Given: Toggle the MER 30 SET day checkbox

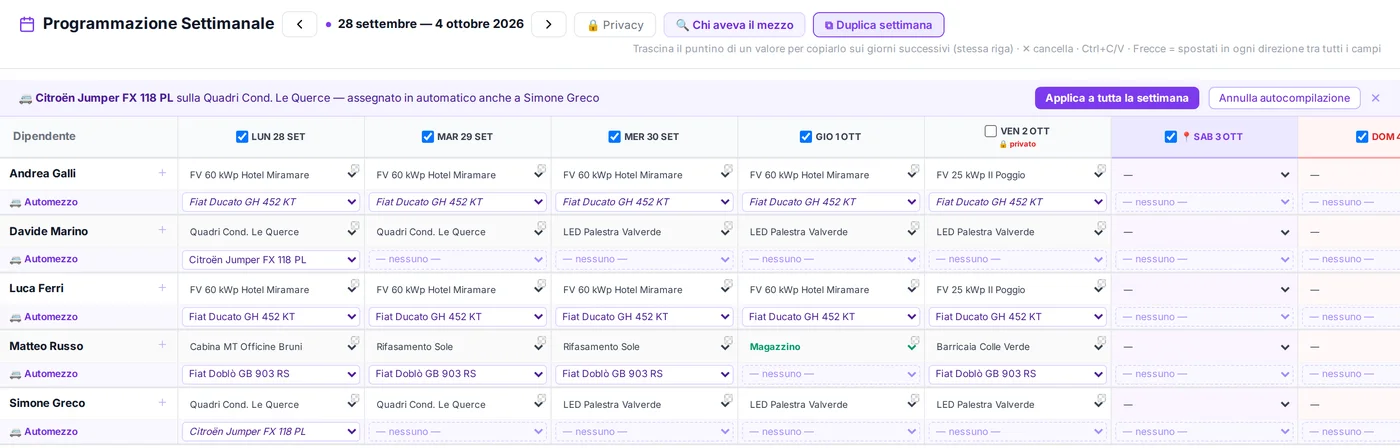Looking at the screenshot, I should (614, 137).
